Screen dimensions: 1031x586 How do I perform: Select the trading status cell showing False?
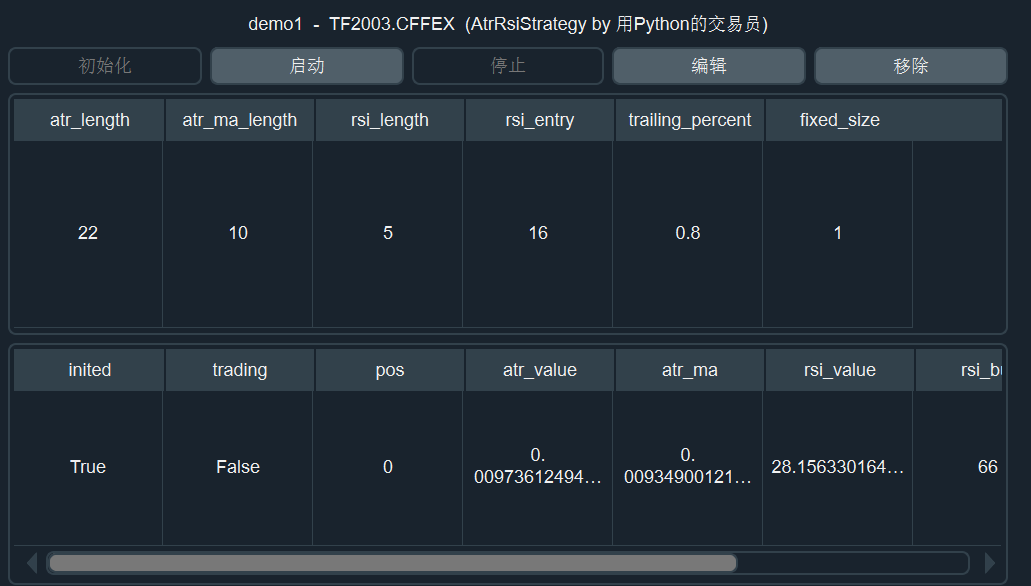tap(238, 467)
